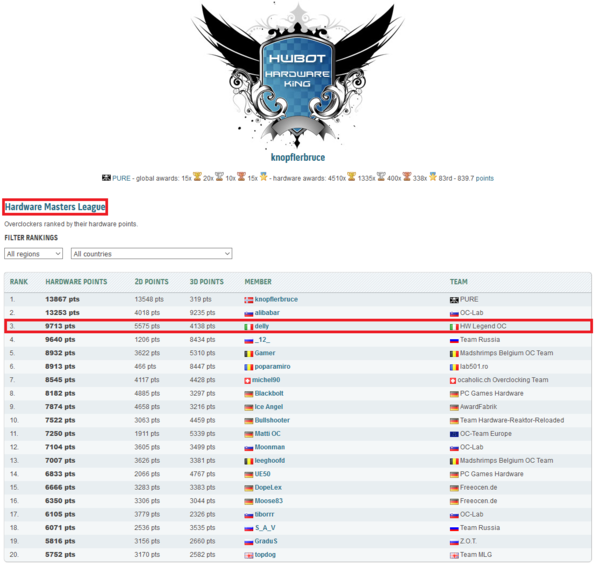Open member leeghoofd profile
Viewport: 600px width, 566px height.
(x=270, y=460)
